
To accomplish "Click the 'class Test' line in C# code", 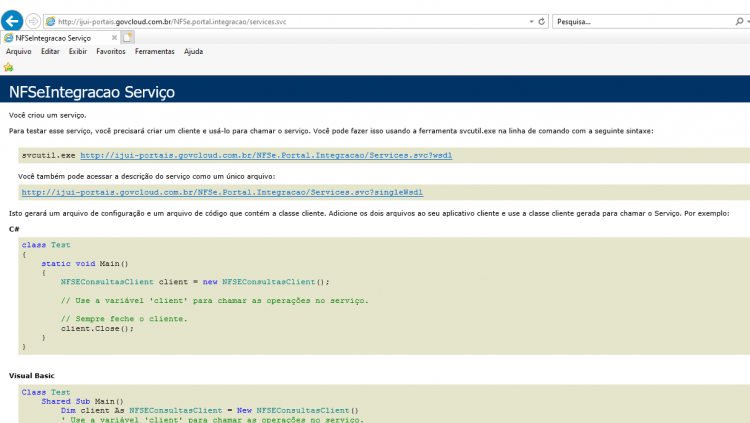I will pos(46,245).
